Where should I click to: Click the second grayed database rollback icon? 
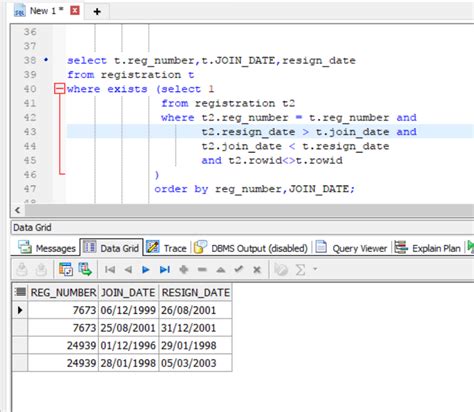(x=41, y=269)
